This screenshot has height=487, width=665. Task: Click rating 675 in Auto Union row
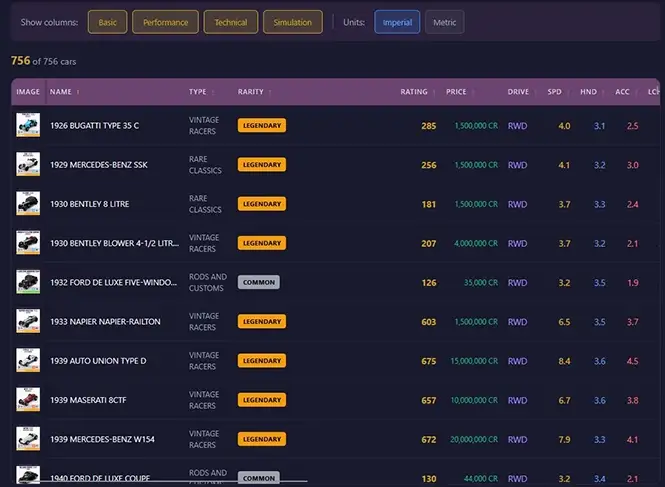[428, 361]
